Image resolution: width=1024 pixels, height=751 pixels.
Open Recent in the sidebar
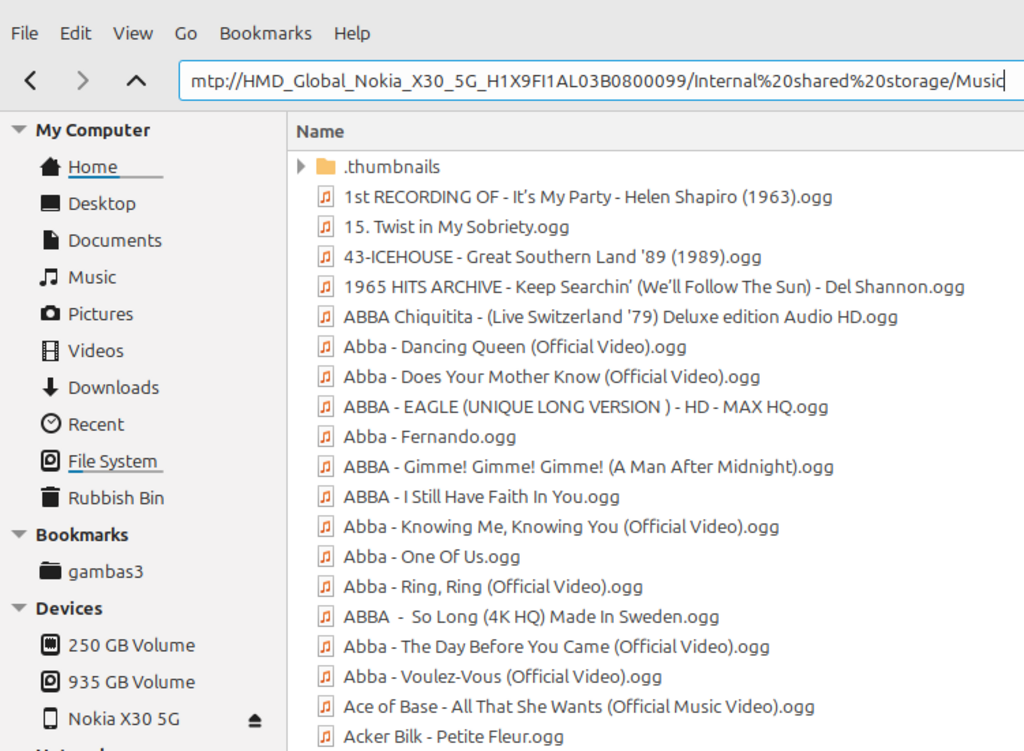pos(96,424)
